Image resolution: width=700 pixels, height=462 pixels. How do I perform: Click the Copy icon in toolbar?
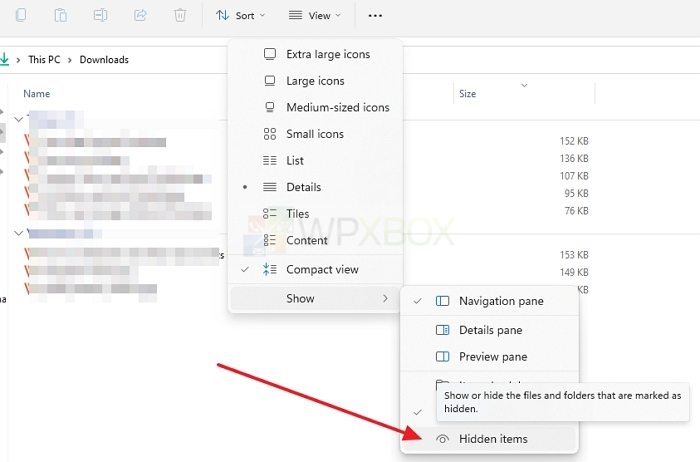[x=21, y=15]
